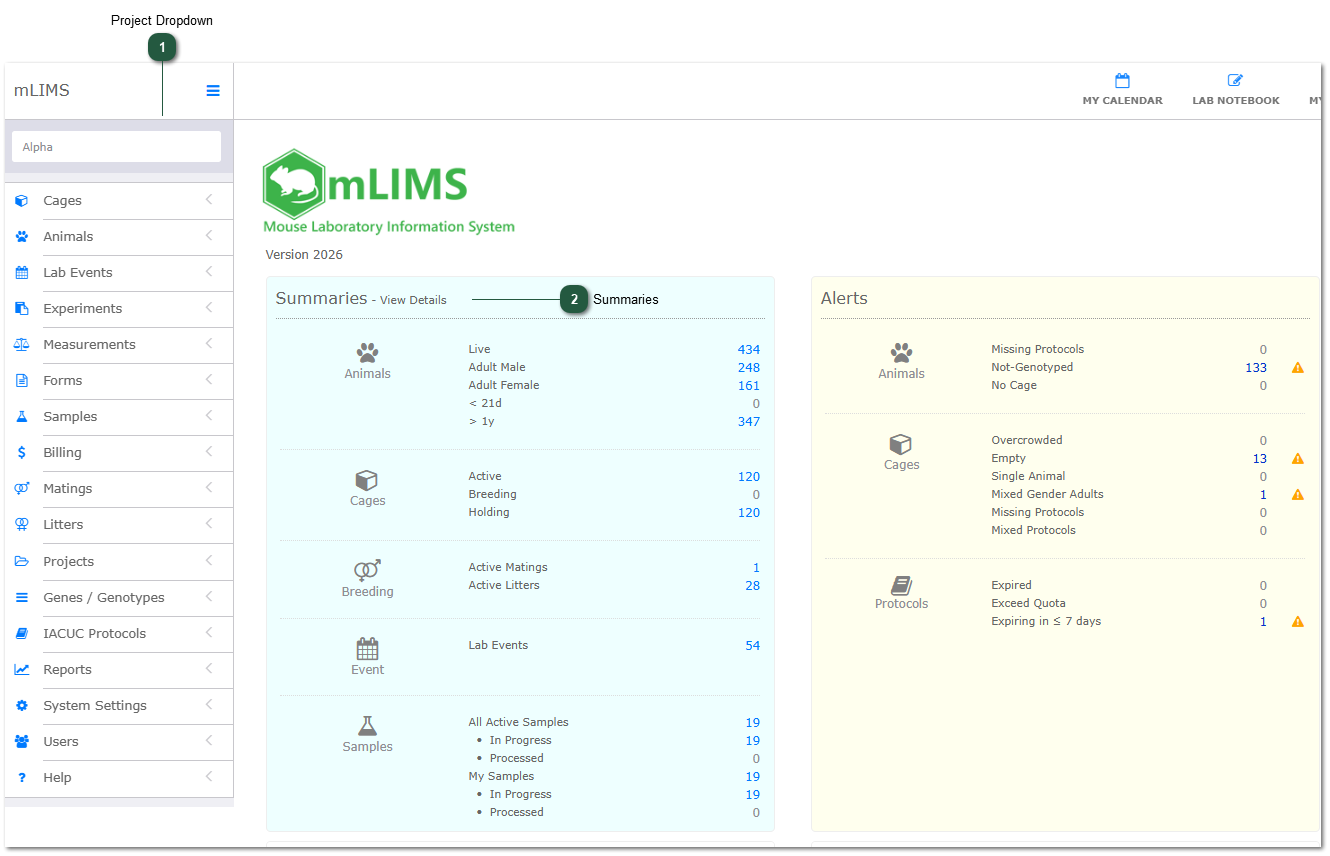Expand the Measurements menu chevron
The height and width of the screenshot is (856, 1330).
tap(209, 344)
